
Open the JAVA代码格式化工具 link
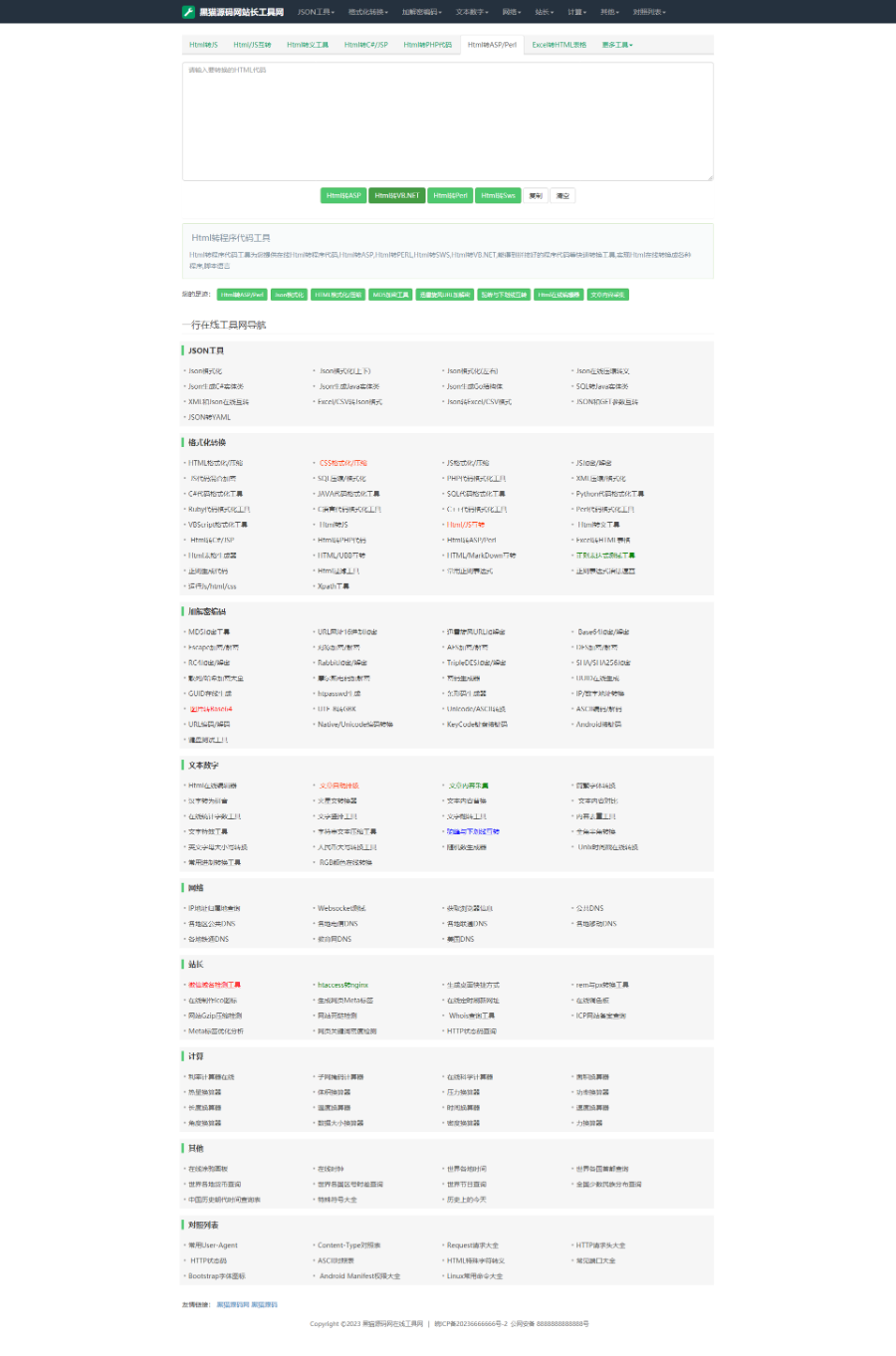(348, 494)
